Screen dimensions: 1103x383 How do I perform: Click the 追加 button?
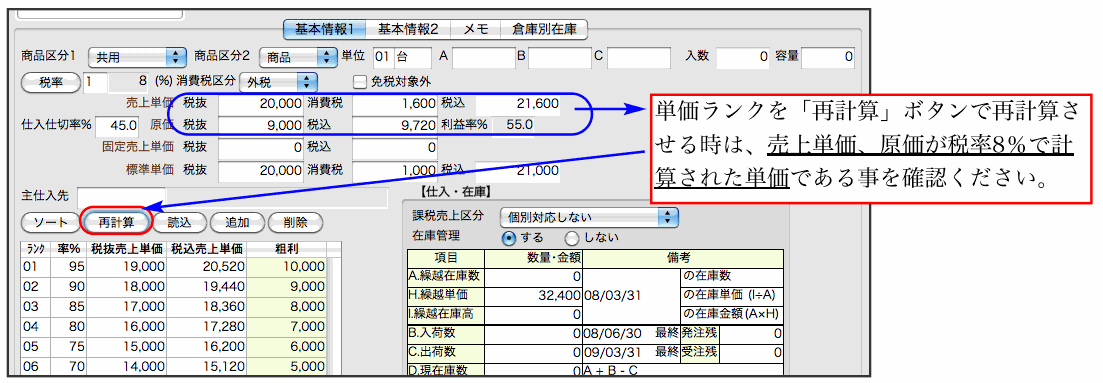click(237, 222)
